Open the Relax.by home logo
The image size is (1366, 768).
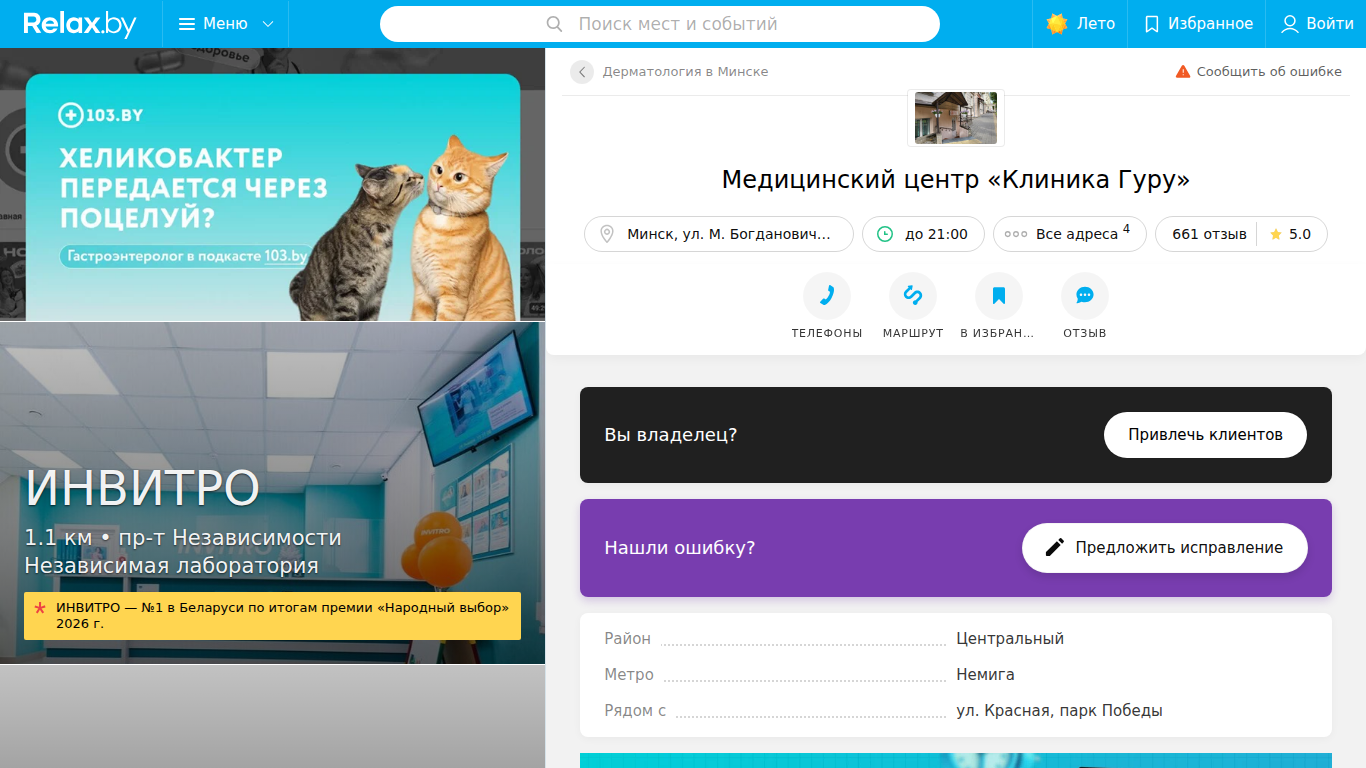(80, 24)
